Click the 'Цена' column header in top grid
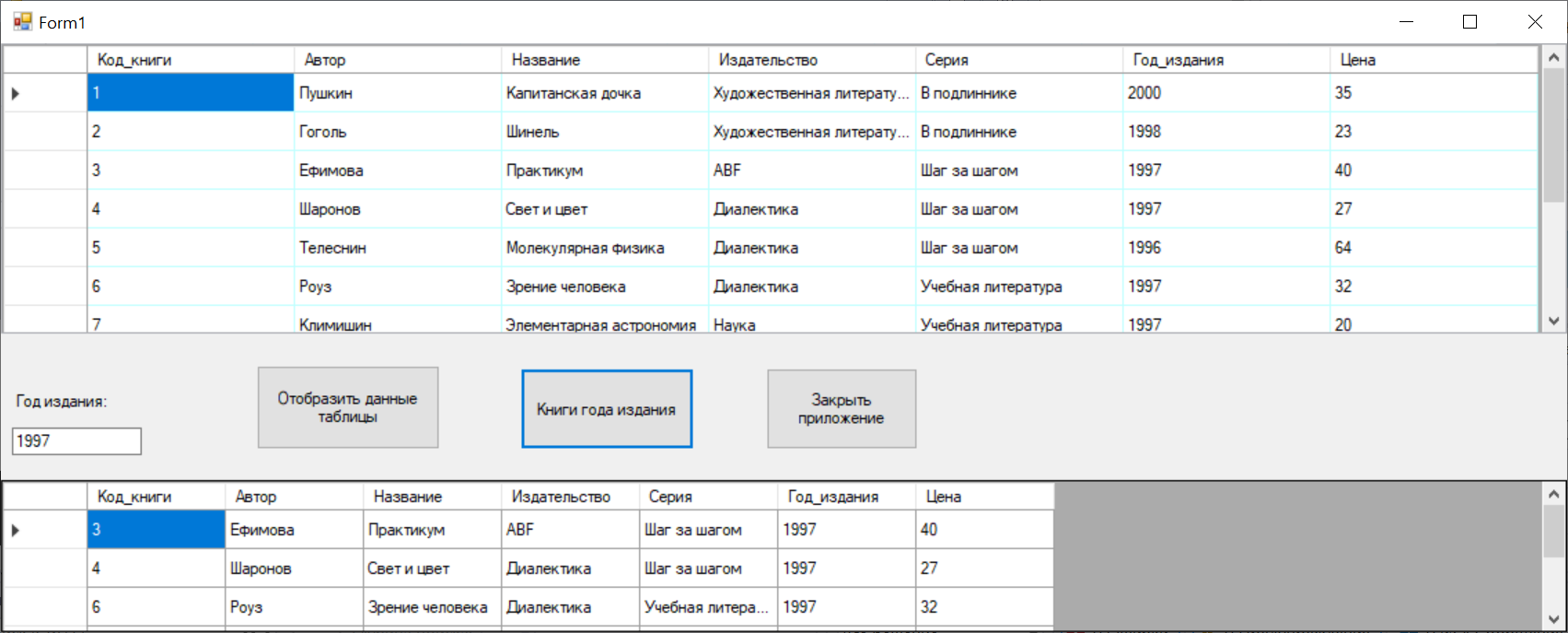 [x=1432, y=60]
